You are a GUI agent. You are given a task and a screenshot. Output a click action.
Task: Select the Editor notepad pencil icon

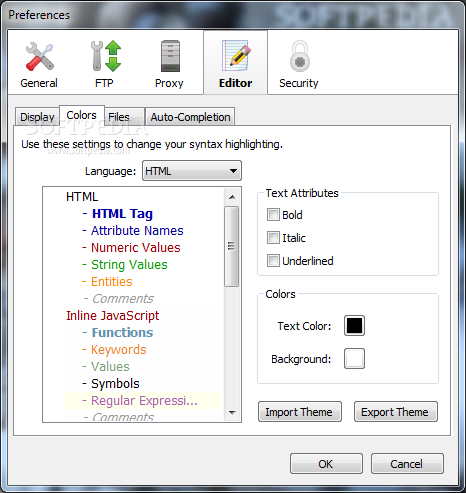pos(236,56)
